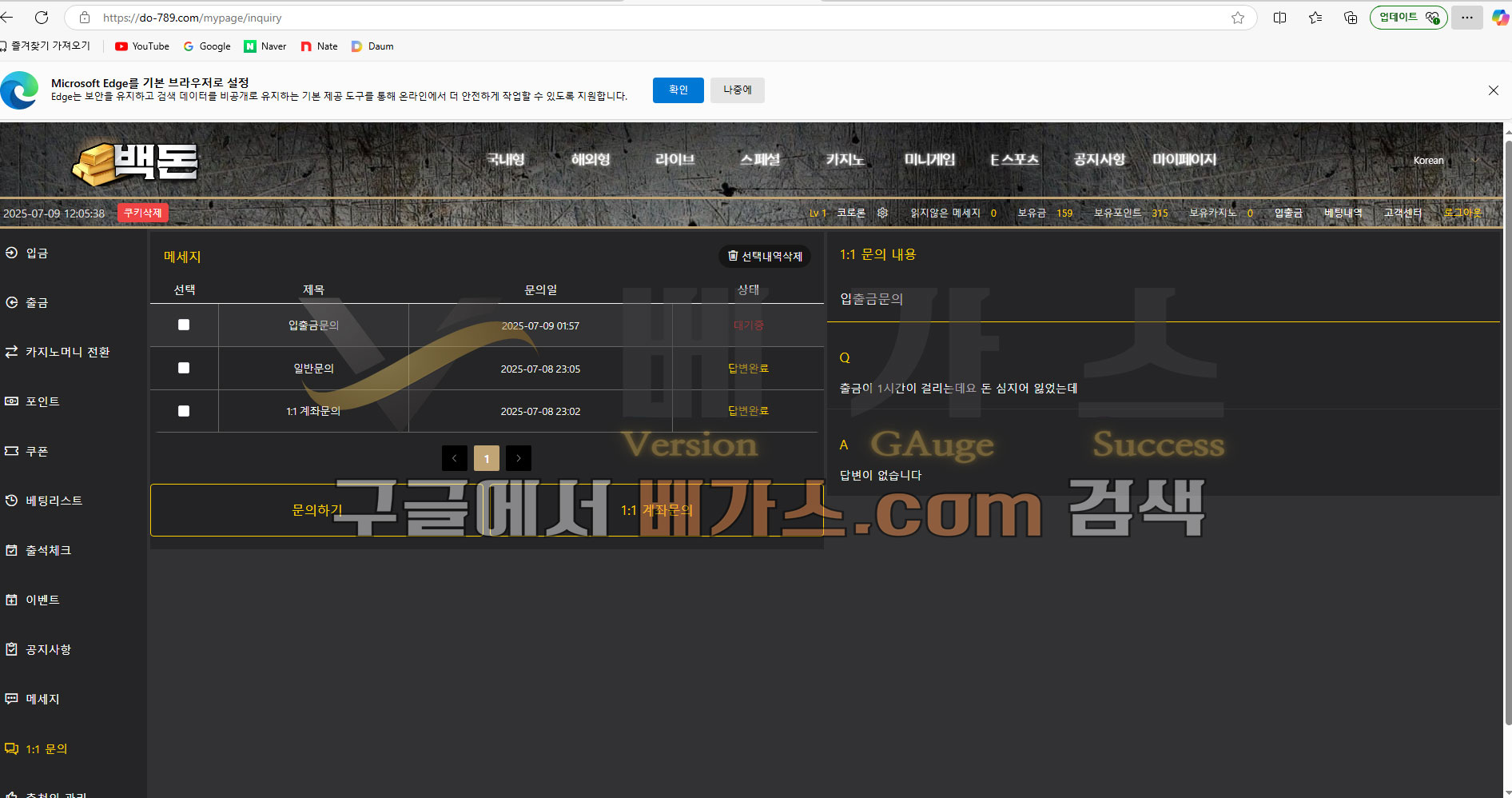Open the 마이페이지 top menu item
This screenshot has height=798, width=1512.
[1184, 159]
